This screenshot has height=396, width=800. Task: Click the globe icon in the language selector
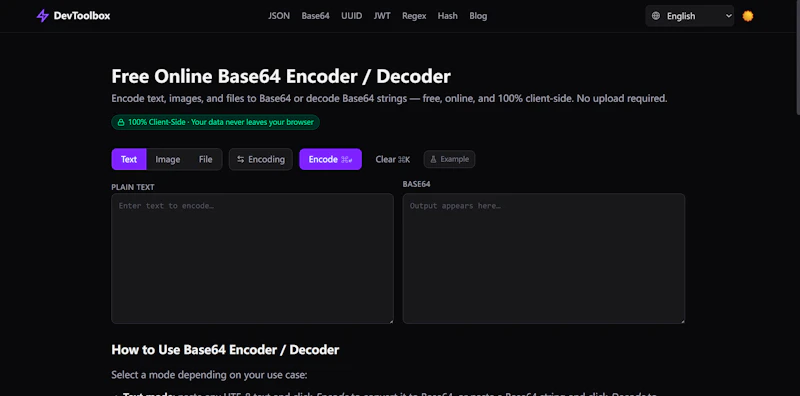point(656,16)
